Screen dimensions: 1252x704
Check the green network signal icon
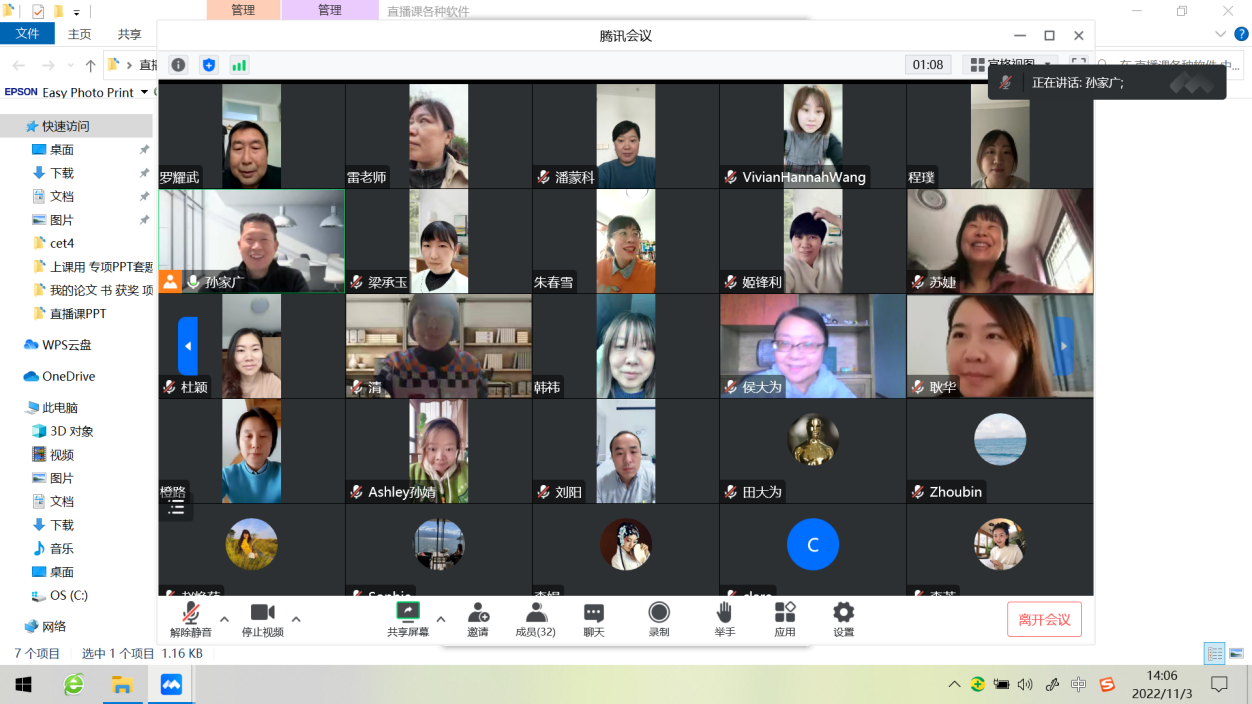[239, 65]
